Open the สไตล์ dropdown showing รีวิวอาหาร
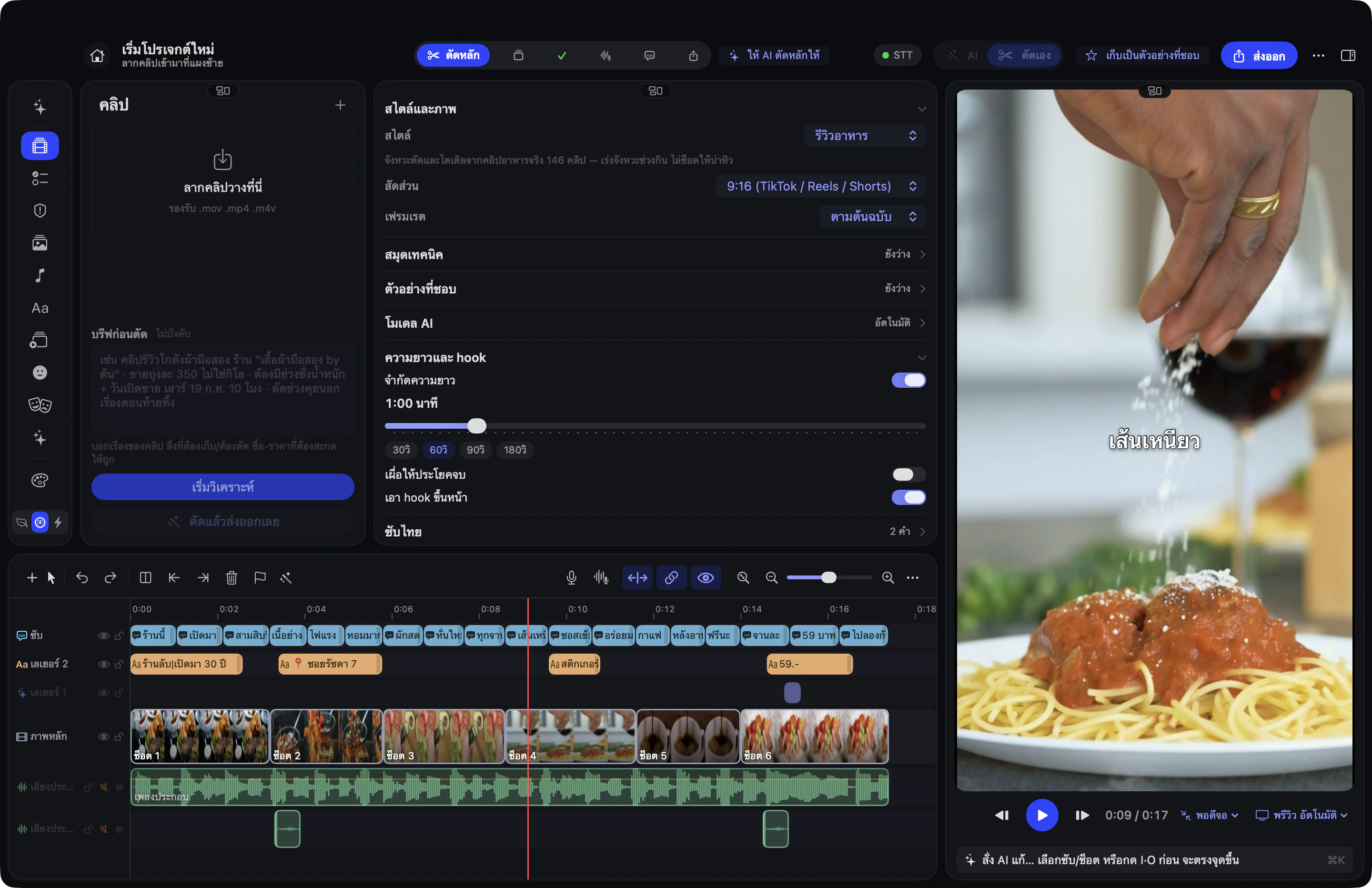The width and height of the screenshot is (1372, 888). coord(865,135)
